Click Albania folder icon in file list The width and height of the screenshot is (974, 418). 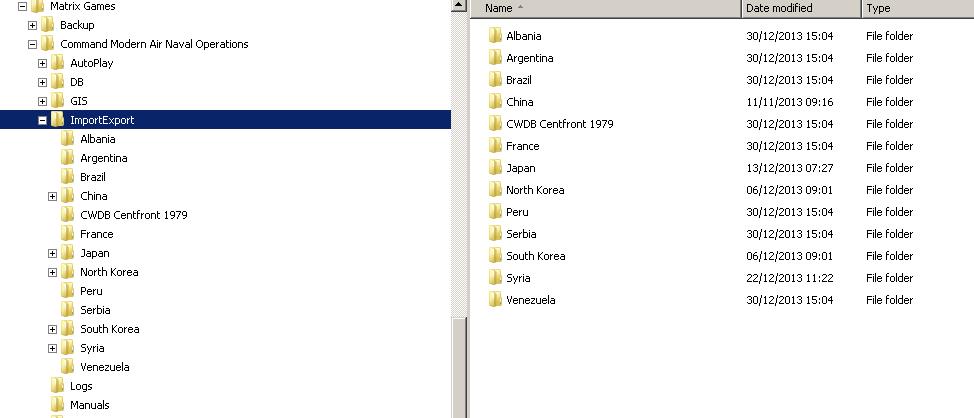(x=495, y=35)
